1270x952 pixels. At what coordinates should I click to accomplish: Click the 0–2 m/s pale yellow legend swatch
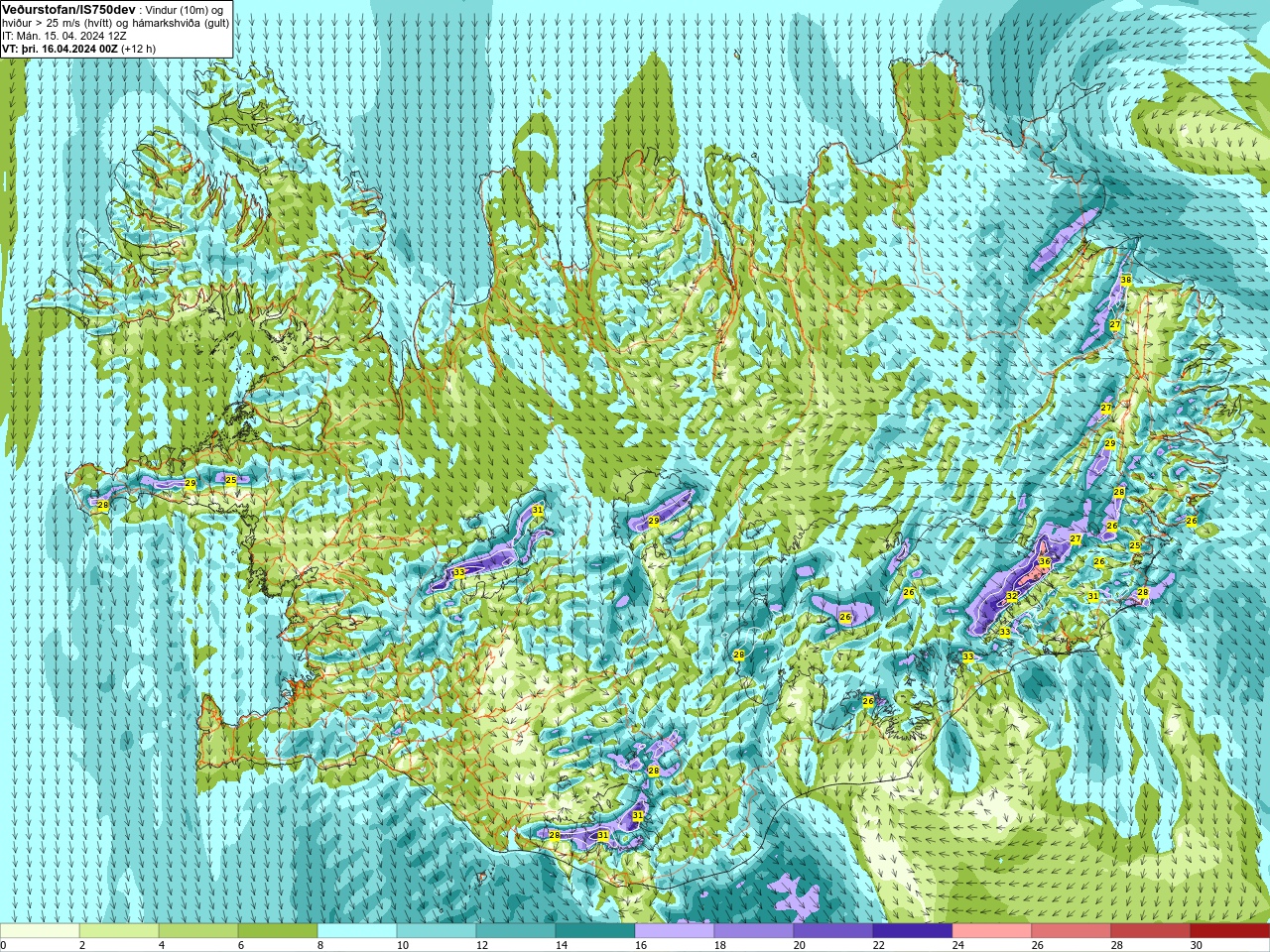click(x=40, y=931)
